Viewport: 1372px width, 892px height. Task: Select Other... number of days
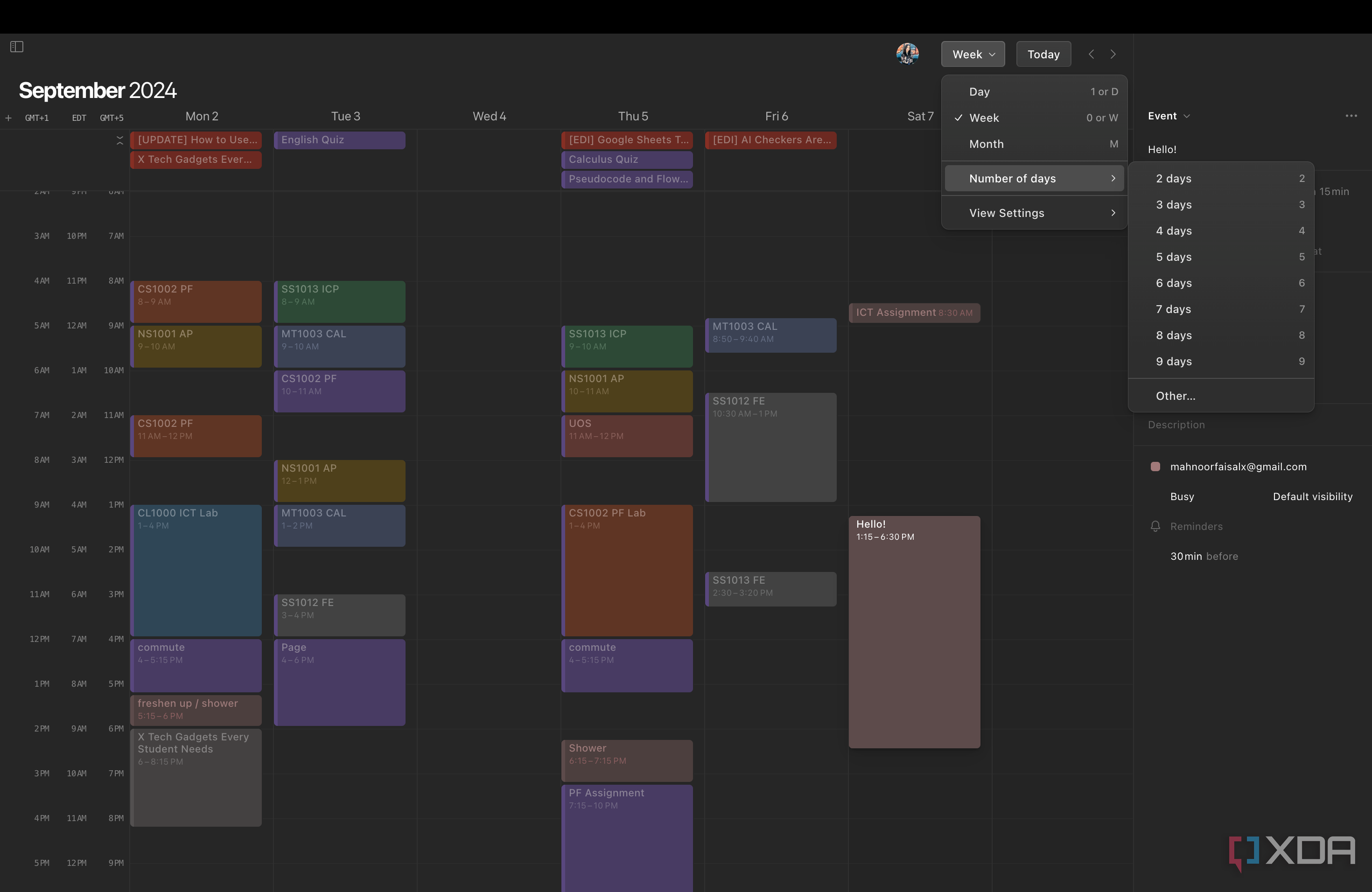pos(1221,396)
